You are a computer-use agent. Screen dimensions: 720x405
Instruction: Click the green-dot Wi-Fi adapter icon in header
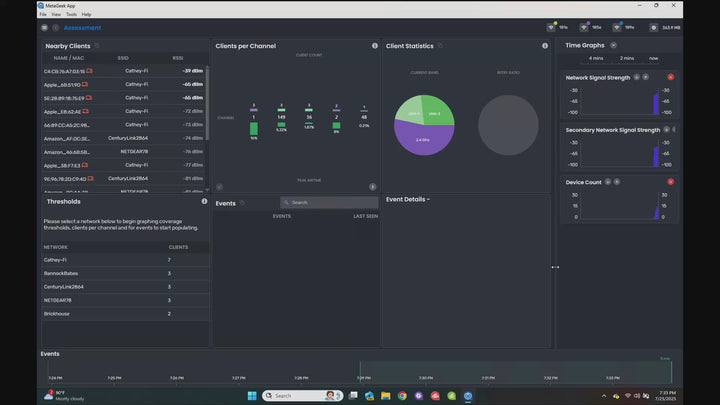click(552, 28)
